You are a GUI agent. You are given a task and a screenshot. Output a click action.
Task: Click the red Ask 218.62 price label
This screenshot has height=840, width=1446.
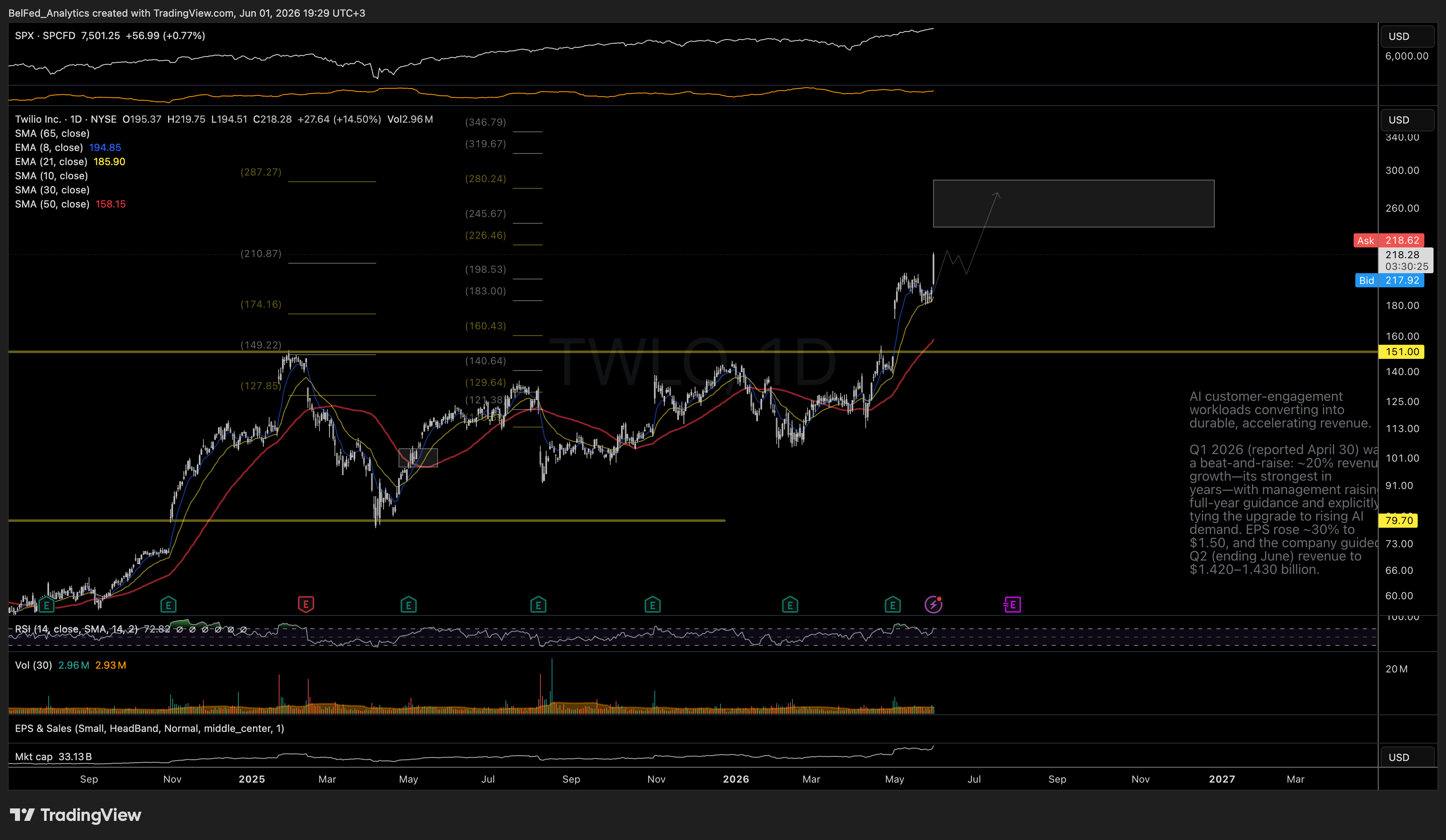point(1389,240)
